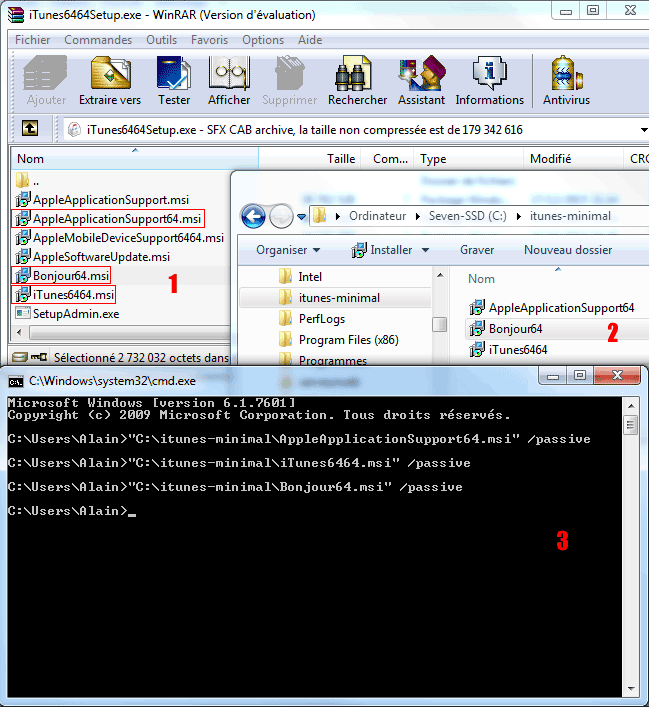This screenshot has width=649, height=707.
Task: Sort by the Modifié column header
Action: click(574, 159)
